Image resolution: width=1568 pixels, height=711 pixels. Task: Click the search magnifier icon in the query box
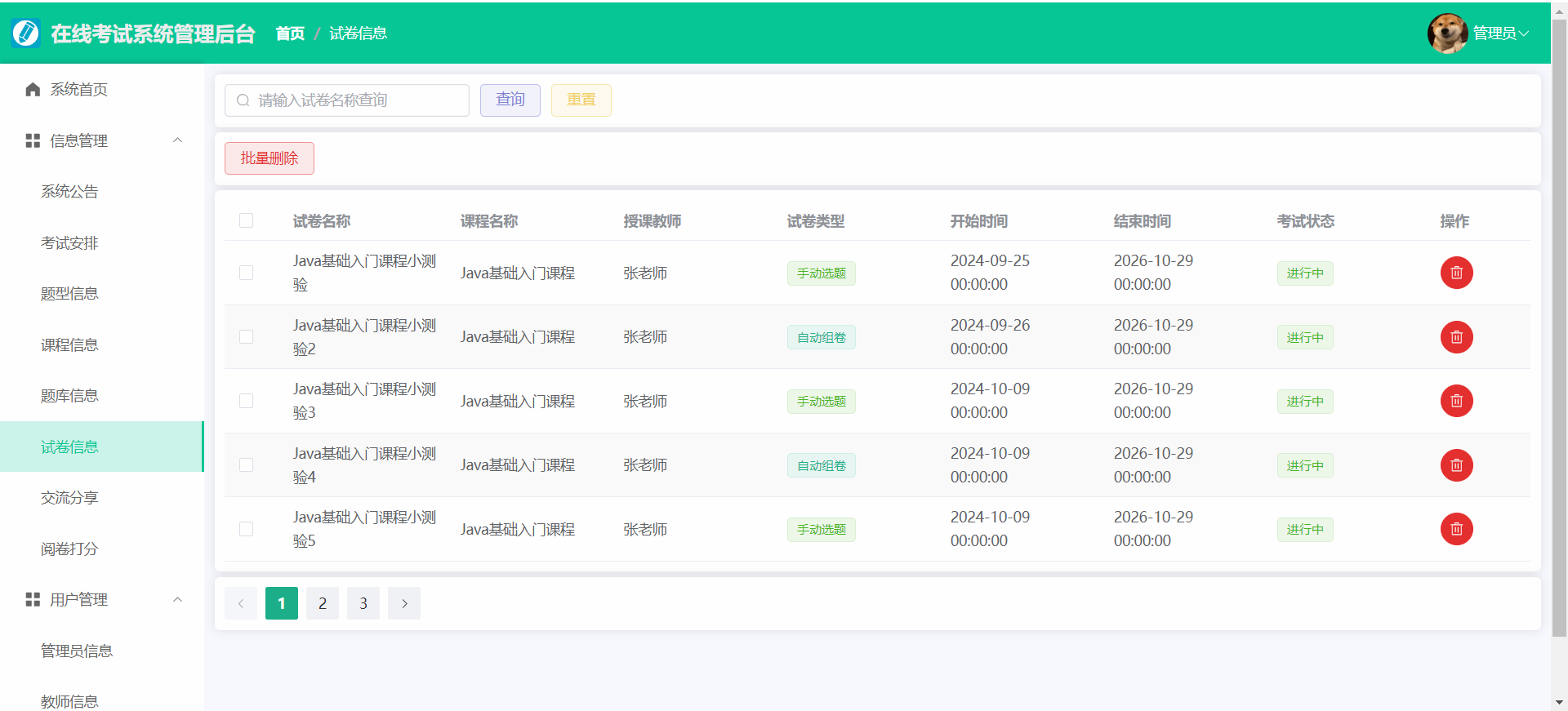point(243,100)
